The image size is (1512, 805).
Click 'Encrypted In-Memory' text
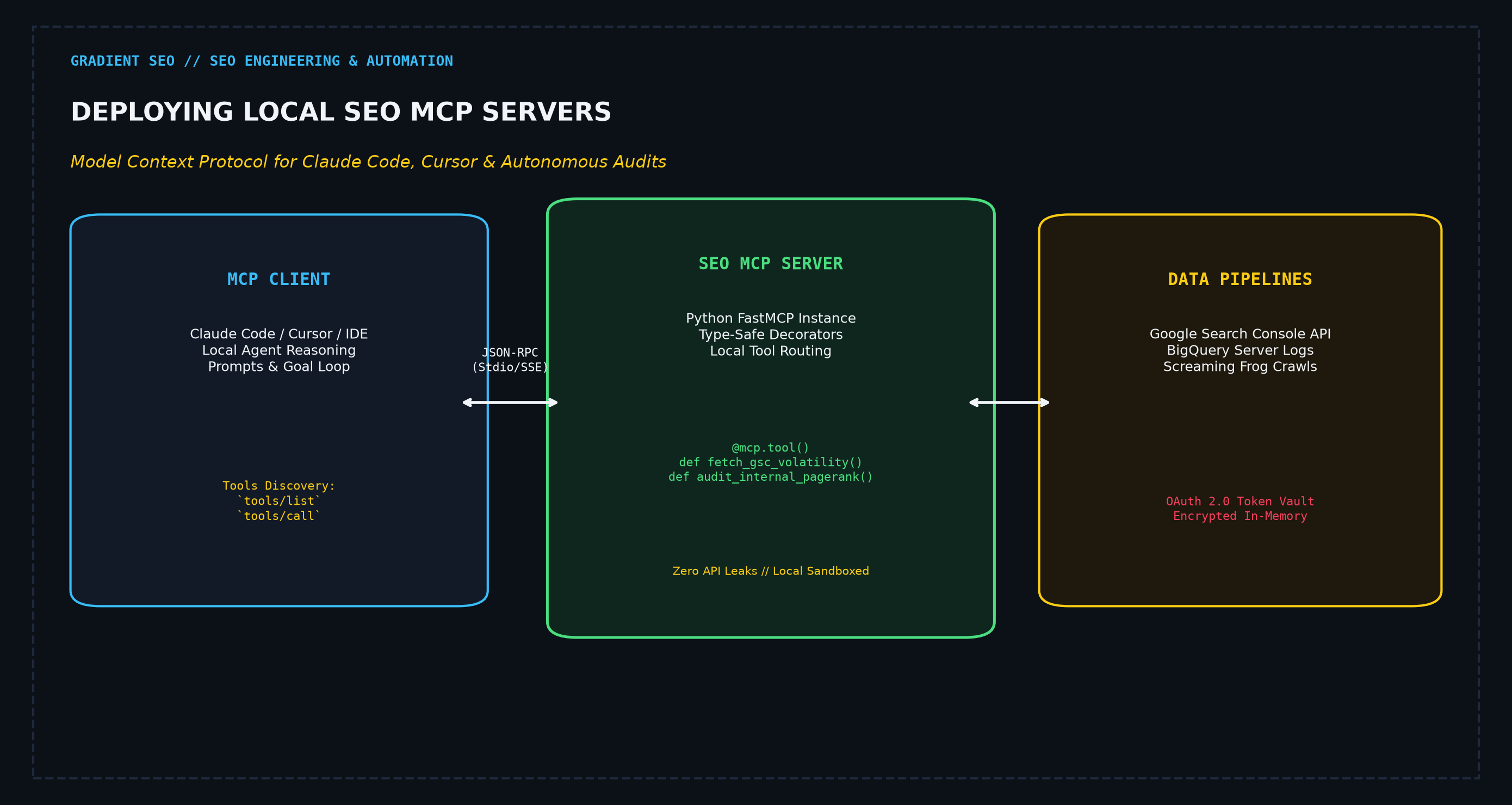pyautogui.click(x=1240, y=516)
